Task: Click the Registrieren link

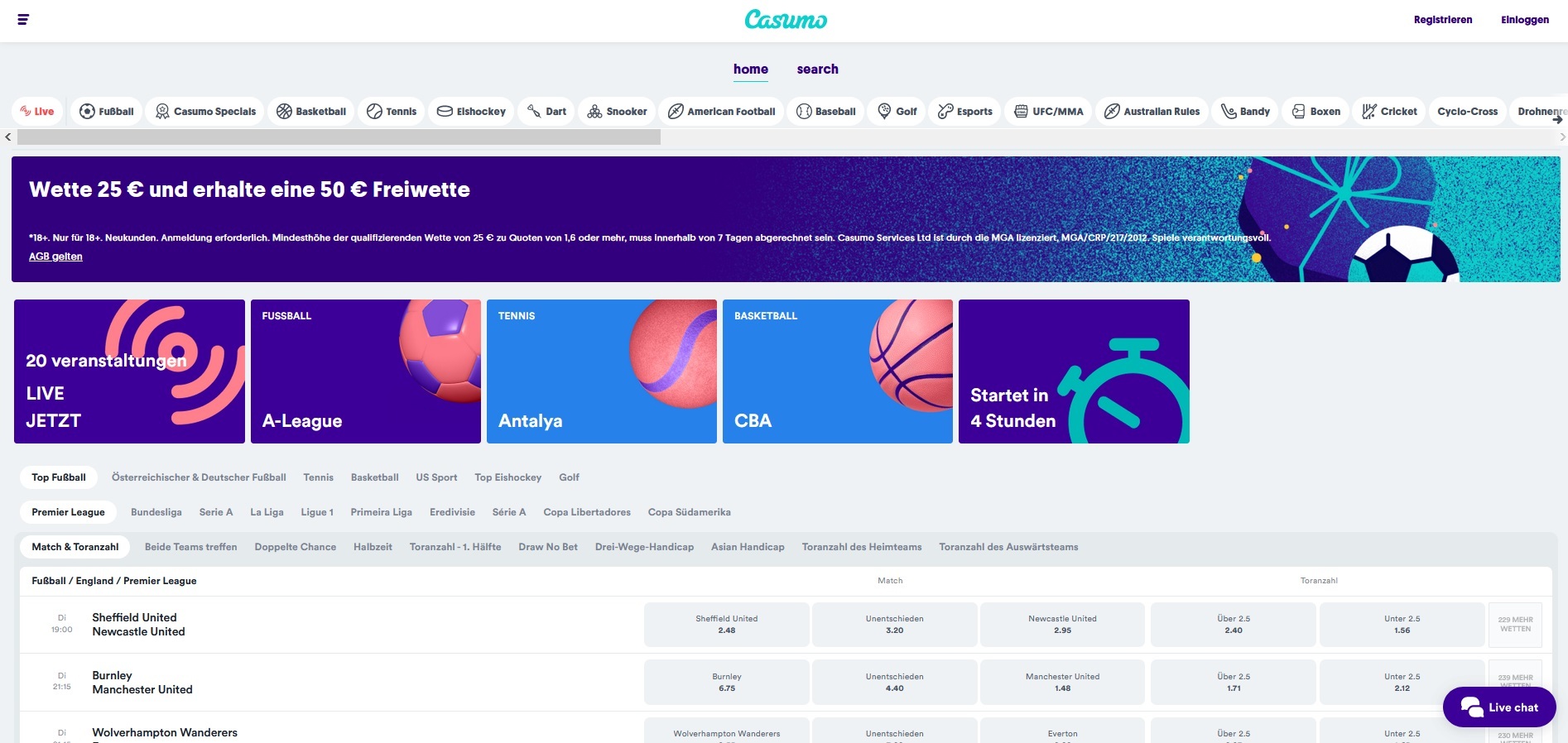Action: [1442, 20]
